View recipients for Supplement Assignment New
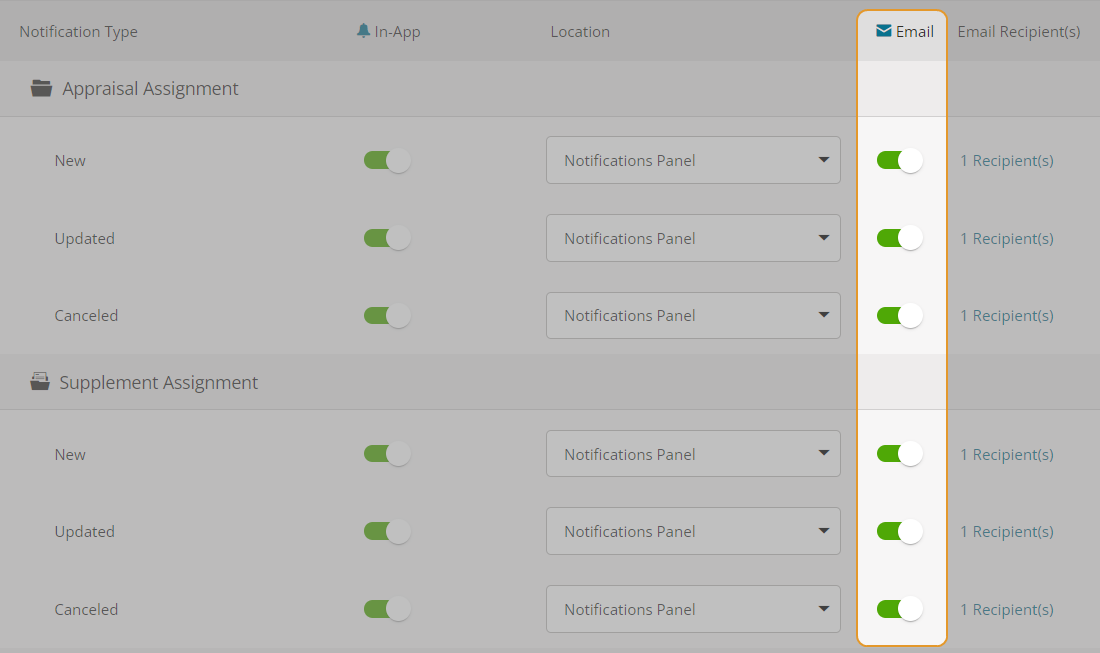The height and width of the screenshot is (653, 1100). pos(1007,455)
